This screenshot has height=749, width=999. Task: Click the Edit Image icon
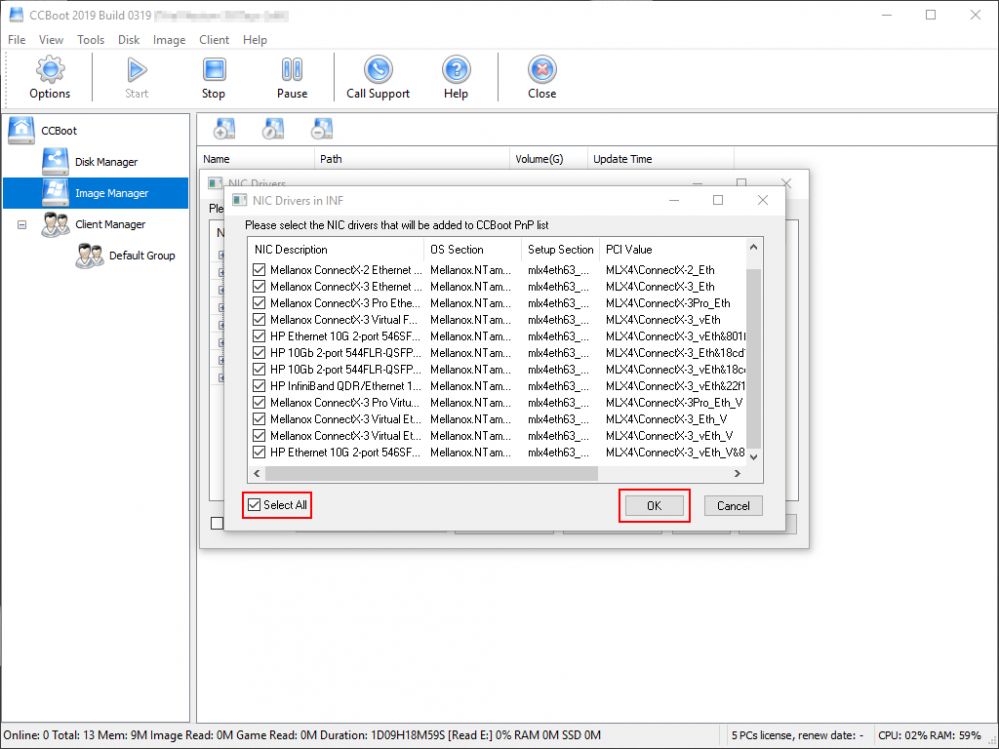pyautogui.click(x=273, y=129)
